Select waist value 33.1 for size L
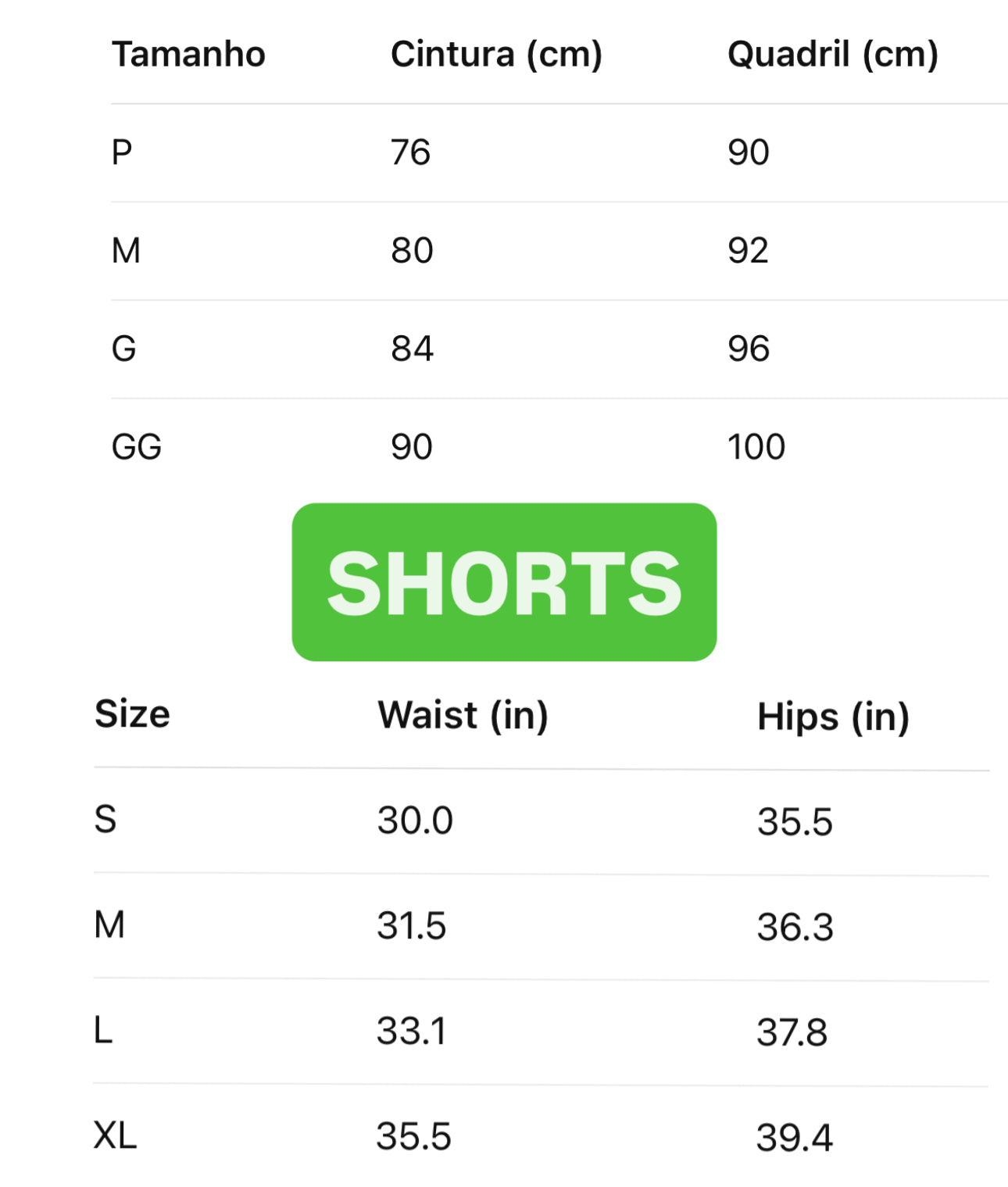 click(x=412, y=1031)
